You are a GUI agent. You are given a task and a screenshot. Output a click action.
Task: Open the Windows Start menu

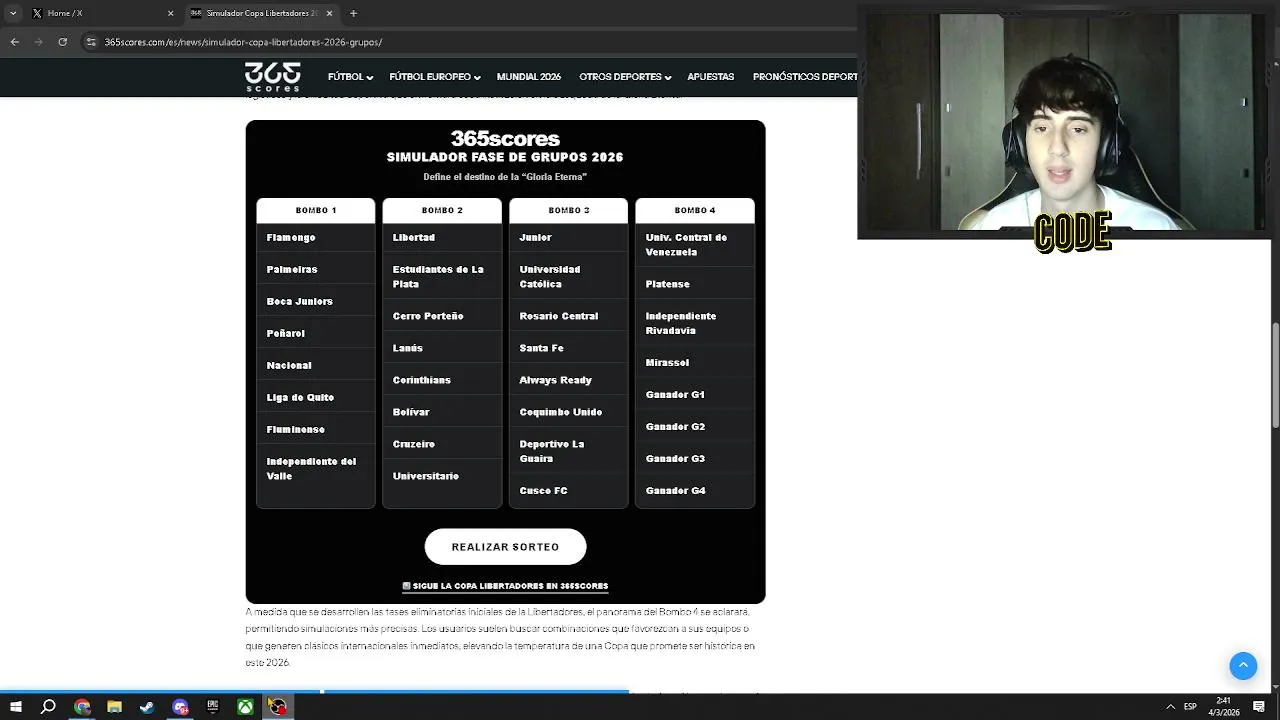pos(16,707)
